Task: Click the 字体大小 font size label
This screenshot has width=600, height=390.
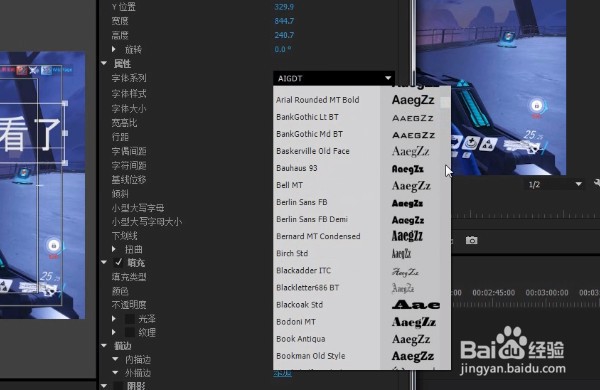Action: (x=129, y=109)
